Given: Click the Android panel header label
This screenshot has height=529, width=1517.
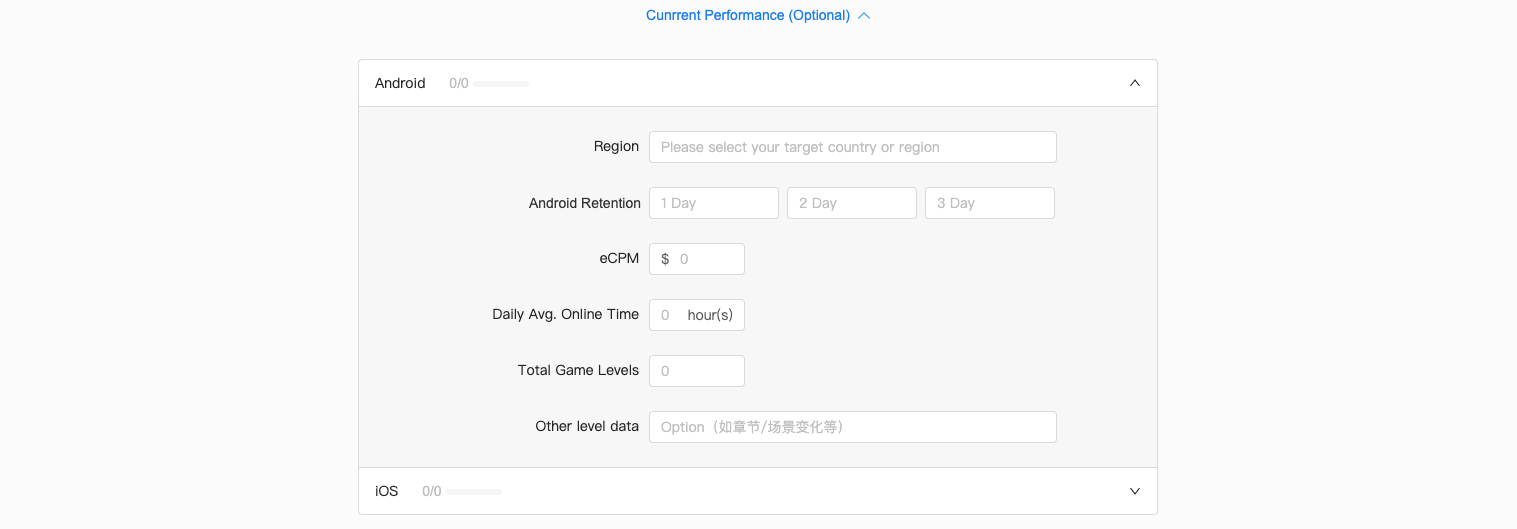Looking at the screenshot, I should click(x=400, y=83).
